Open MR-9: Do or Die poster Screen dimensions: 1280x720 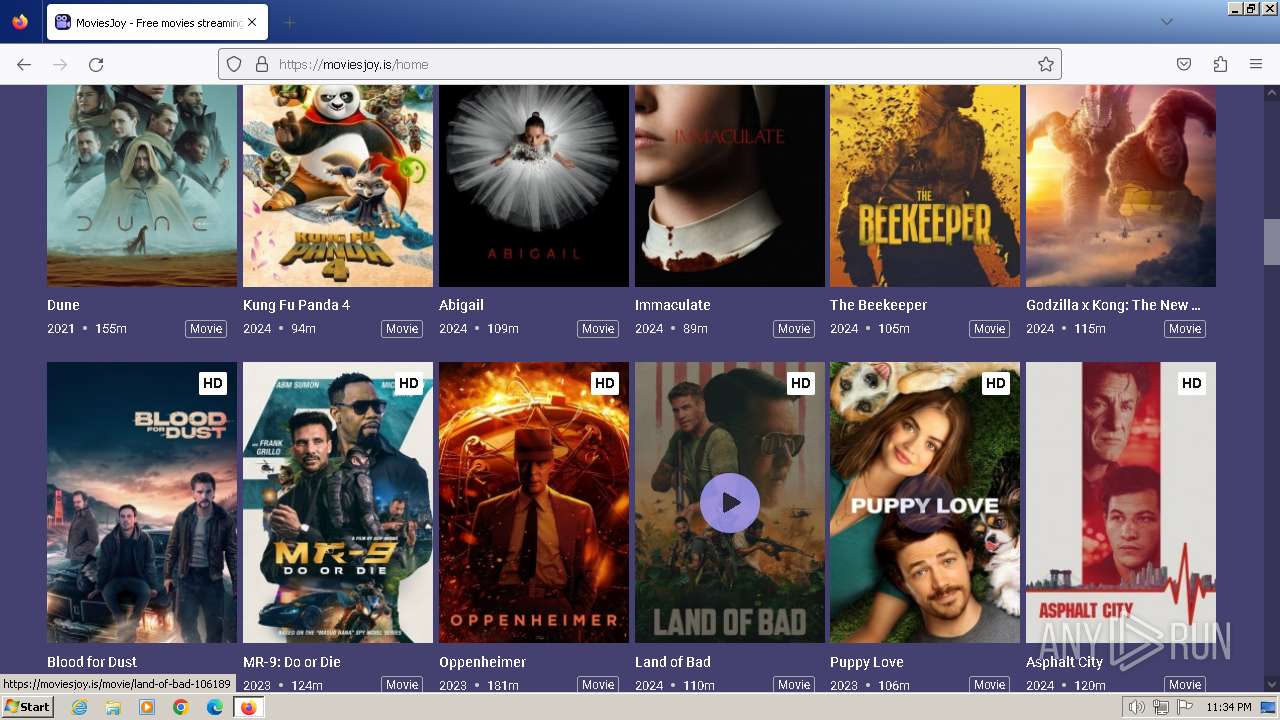click(x=338, y=502)
